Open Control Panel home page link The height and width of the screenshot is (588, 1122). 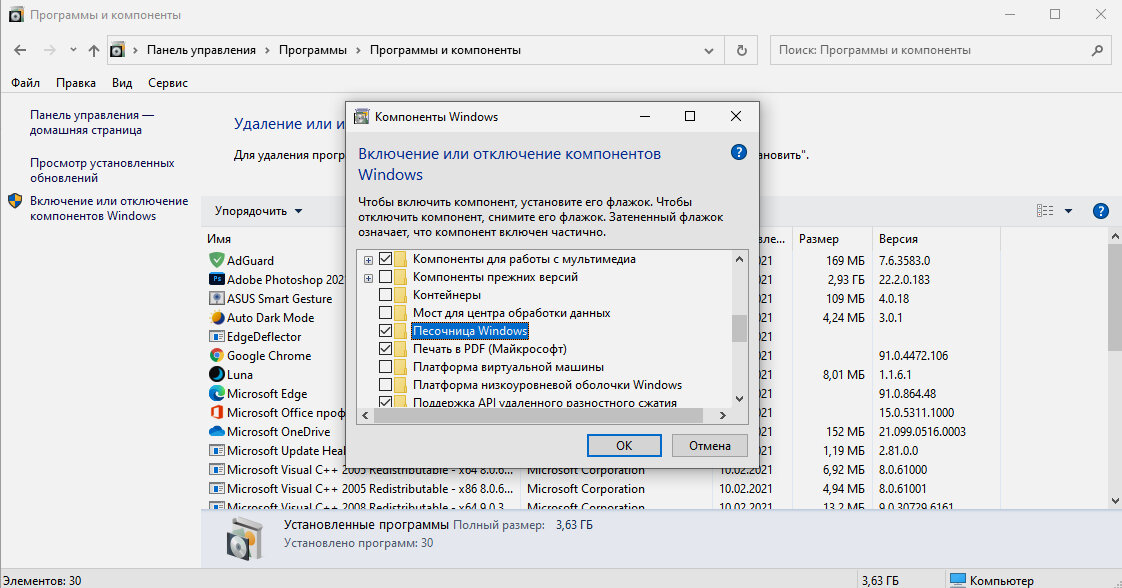[92, 122]
